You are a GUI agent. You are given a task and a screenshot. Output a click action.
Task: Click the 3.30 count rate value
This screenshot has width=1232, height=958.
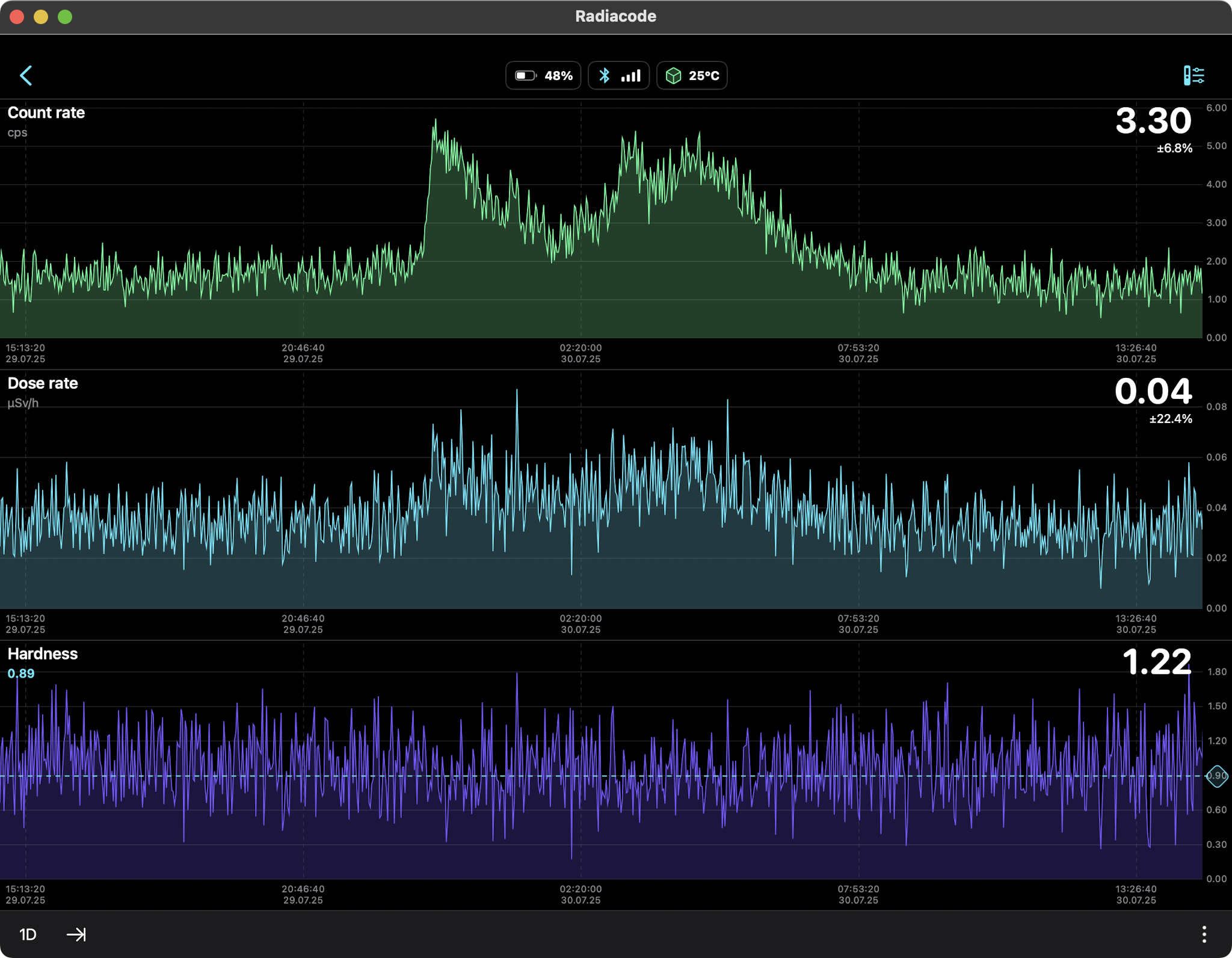click(x=1153, y=121)
